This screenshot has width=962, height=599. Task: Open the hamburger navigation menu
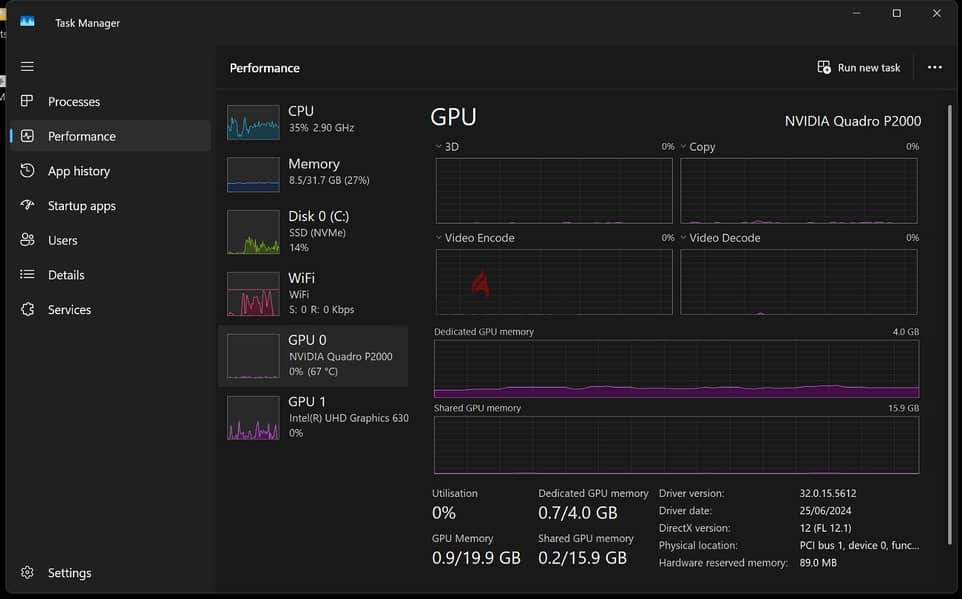27,66
